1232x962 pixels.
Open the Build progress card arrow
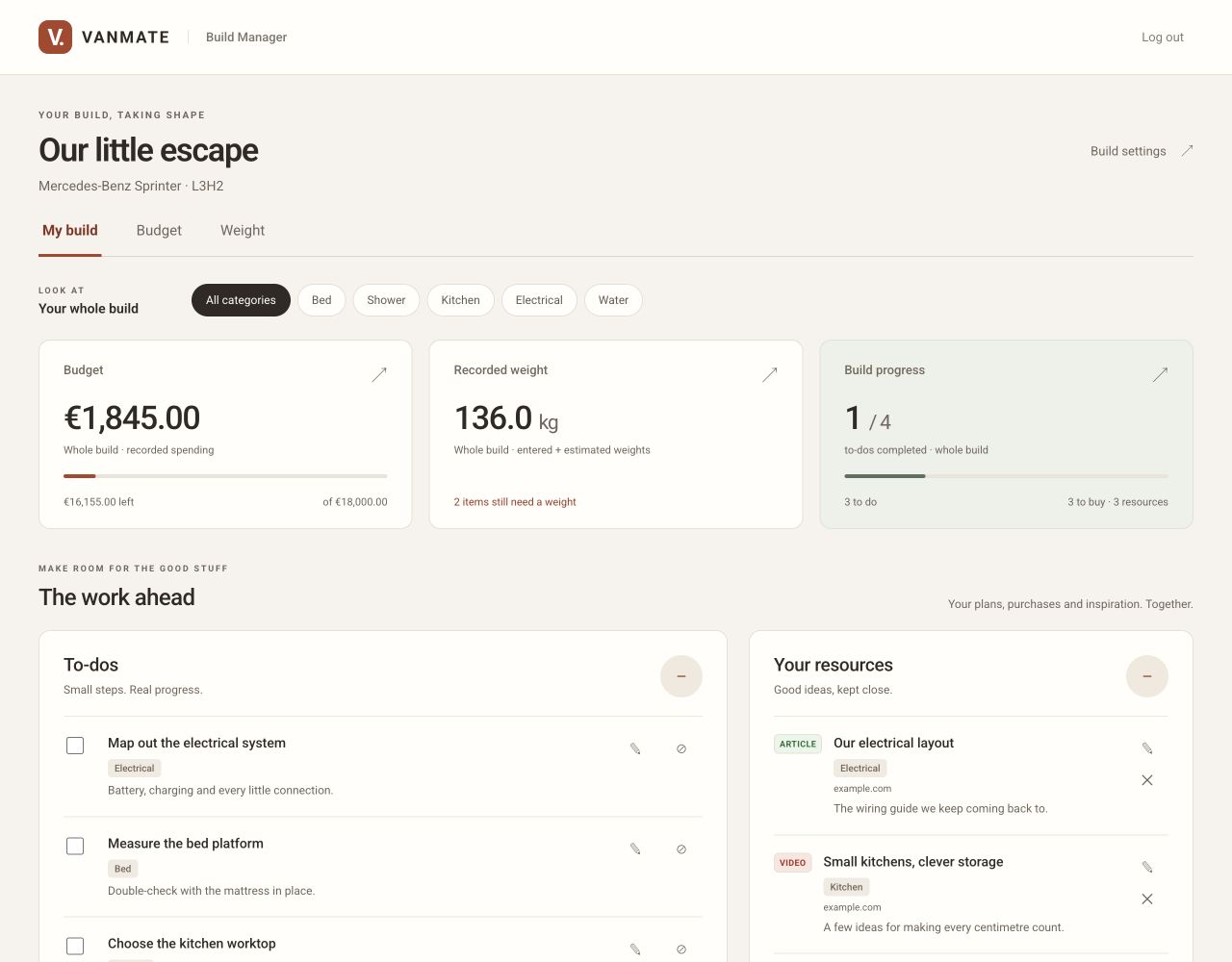coord(1160,374)
